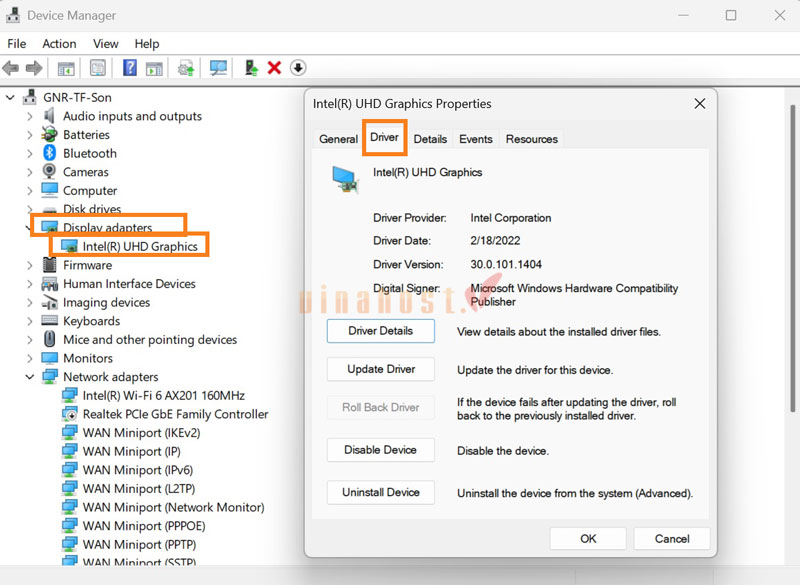Viewport: 800px width, 585px height.
Task: Expand the Keyboards node
Action: [30, 321]
